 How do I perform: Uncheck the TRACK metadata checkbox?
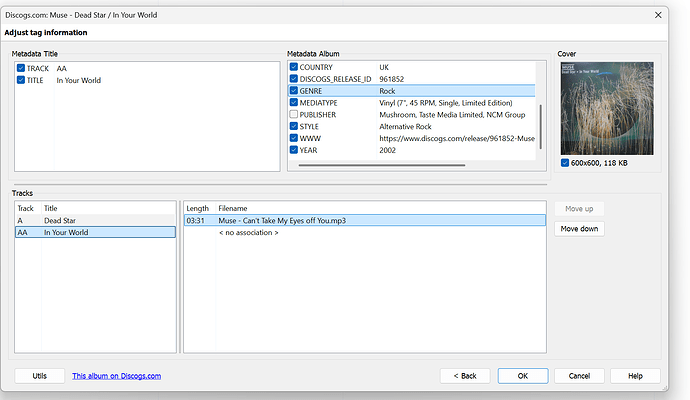pyautogui.click(x=21, y=68)
